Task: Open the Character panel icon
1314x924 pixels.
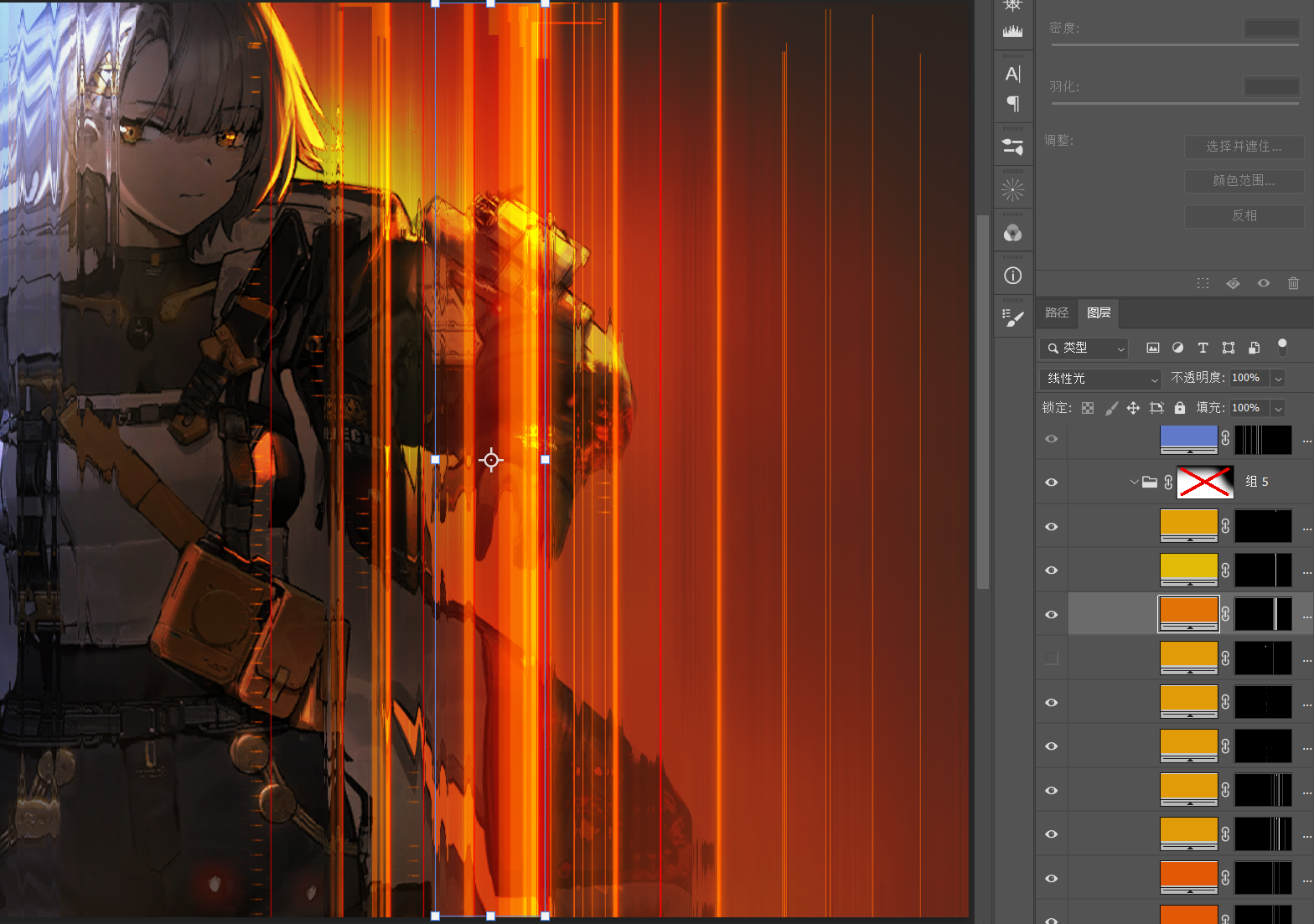Action: [x=1012, y=75]
